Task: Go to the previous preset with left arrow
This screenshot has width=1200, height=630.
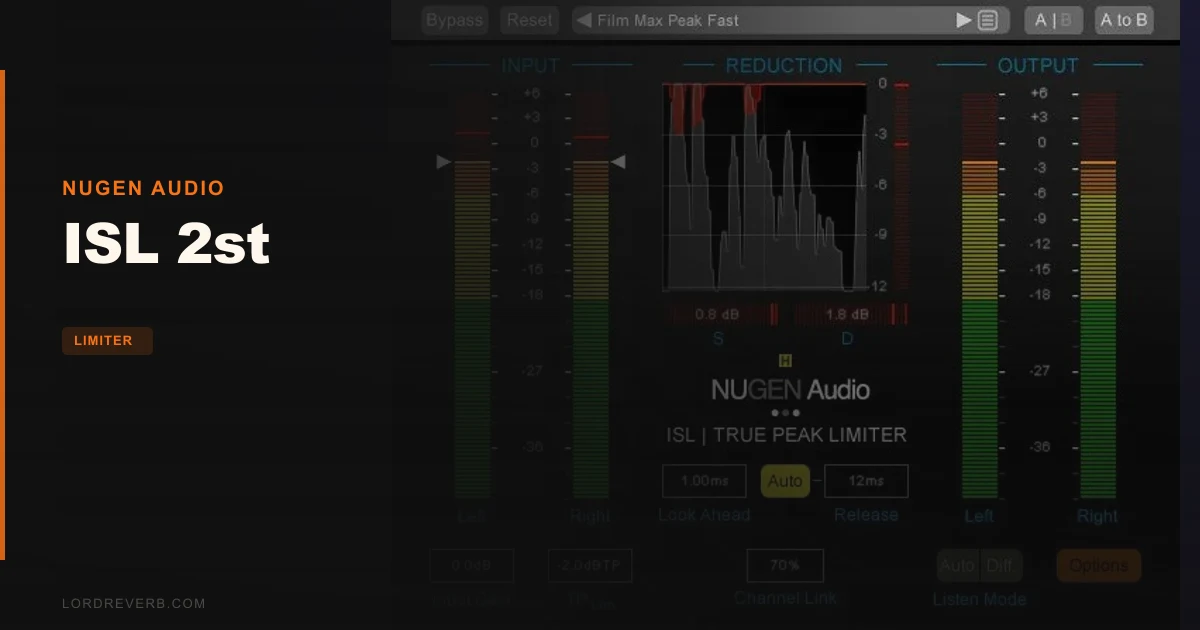Action: (x=584, y=20)
